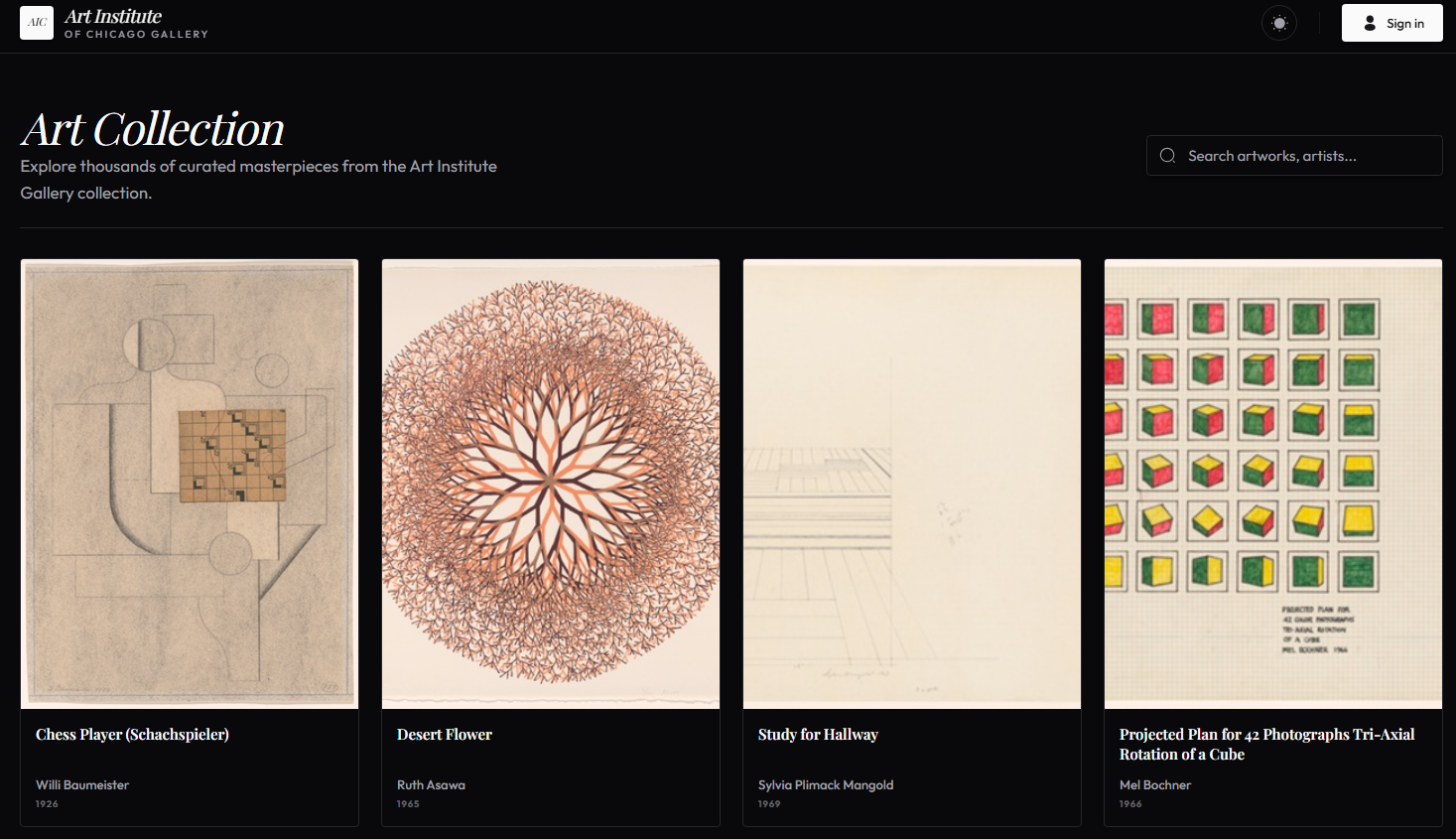1456x839 pixels.
Task: Open the Study for Hallway artwork image
Action: coord(912,485)
